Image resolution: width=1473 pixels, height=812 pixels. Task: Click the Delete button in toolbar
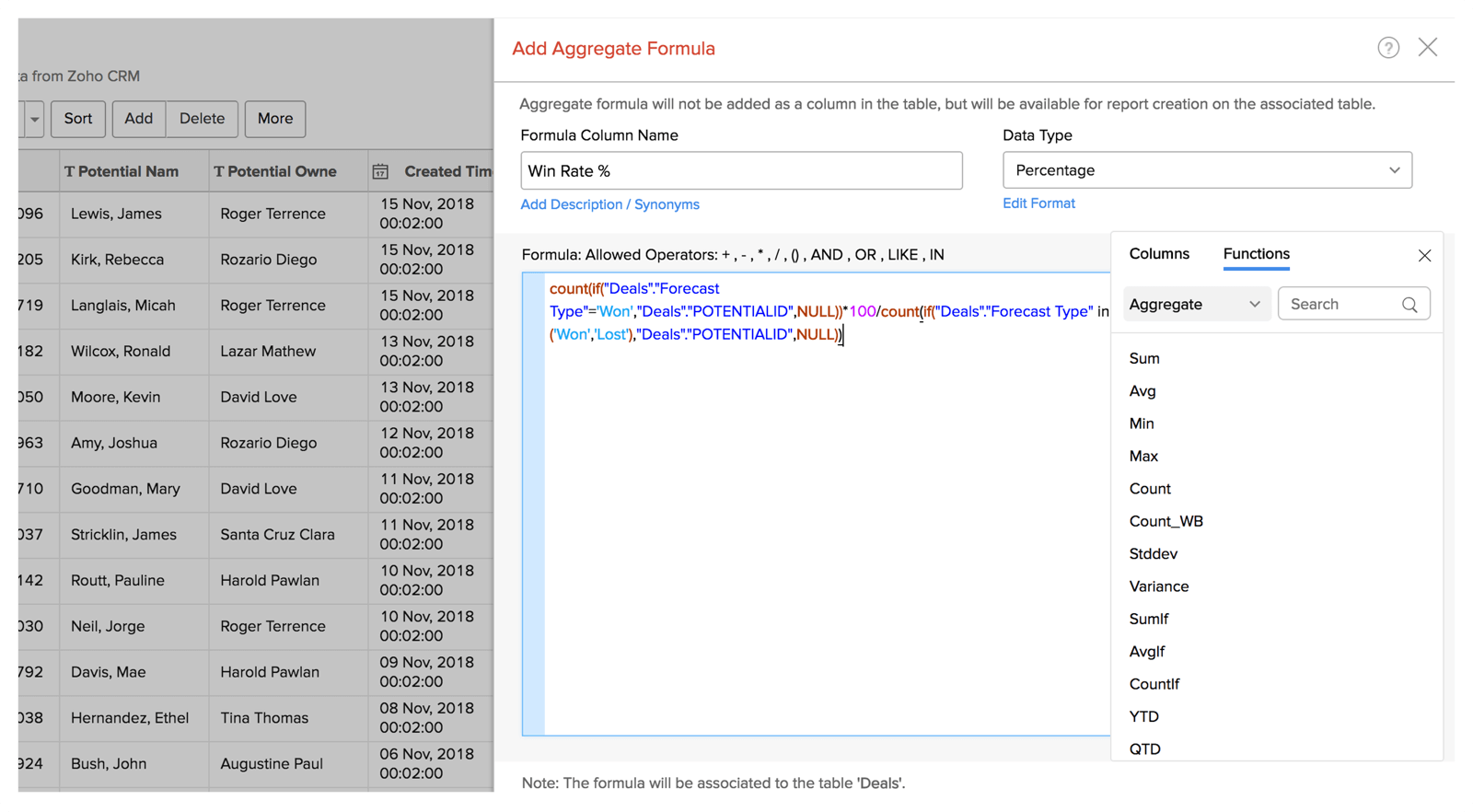click(202, 119)
